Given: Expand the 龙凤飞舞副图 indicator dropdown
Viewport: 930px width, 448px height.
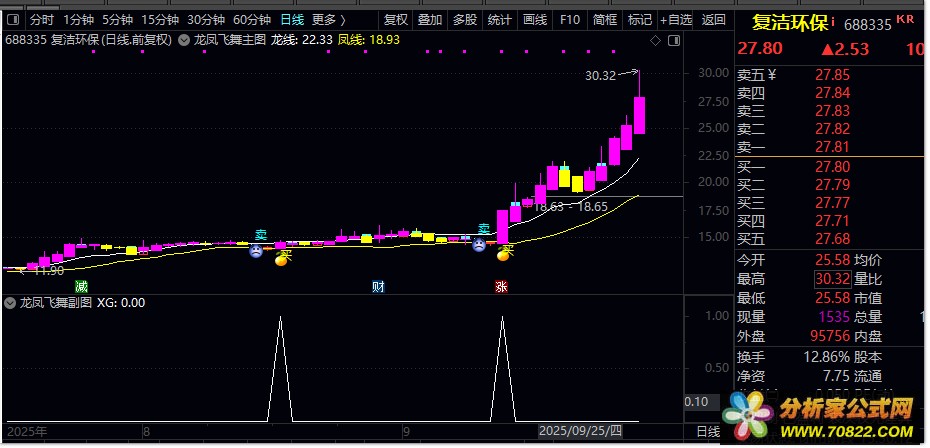Looking at the screenshot, I should pos(9,303).
